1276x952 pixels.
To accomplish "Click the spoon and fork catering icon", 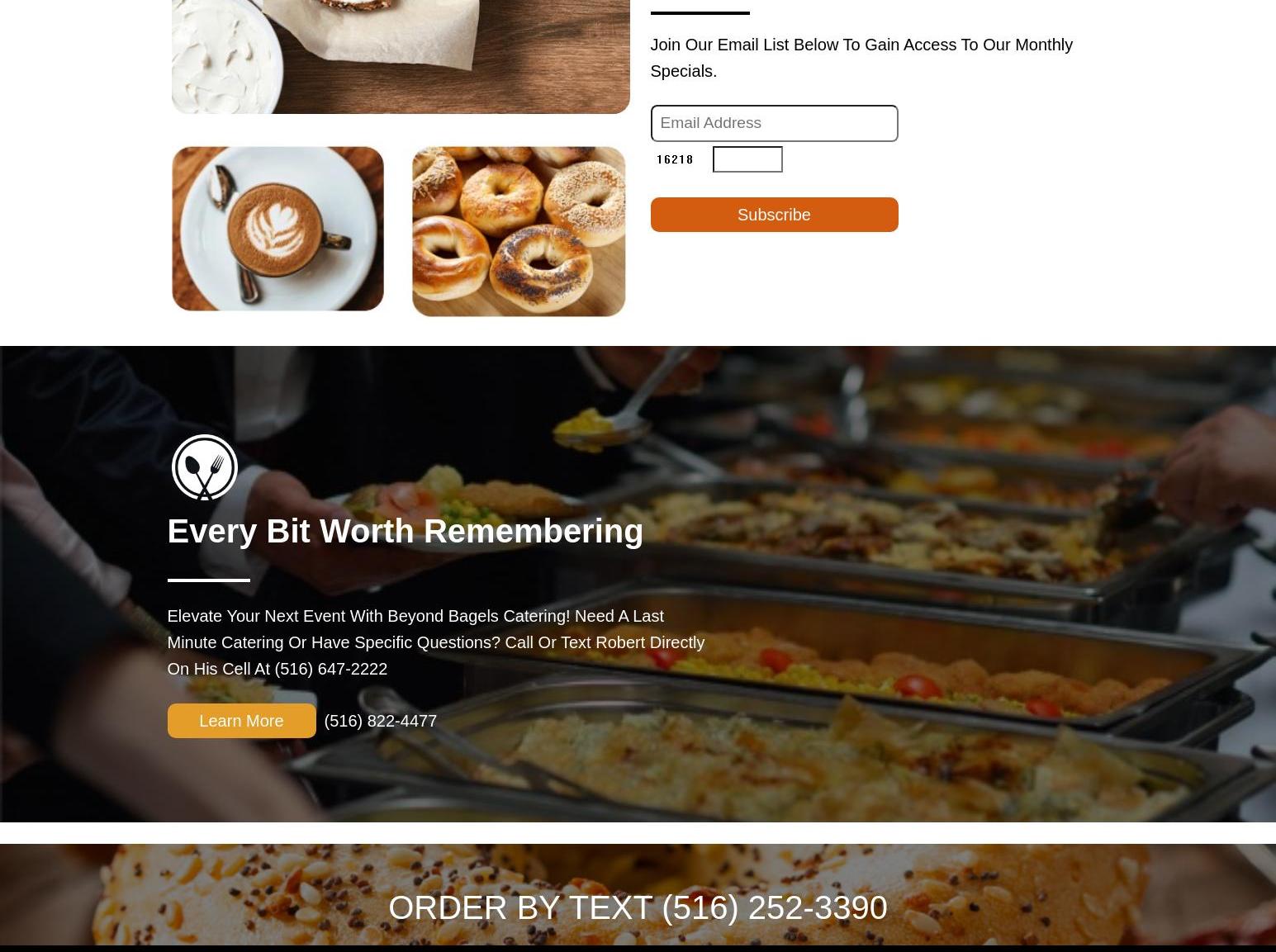I will point(204,467).
